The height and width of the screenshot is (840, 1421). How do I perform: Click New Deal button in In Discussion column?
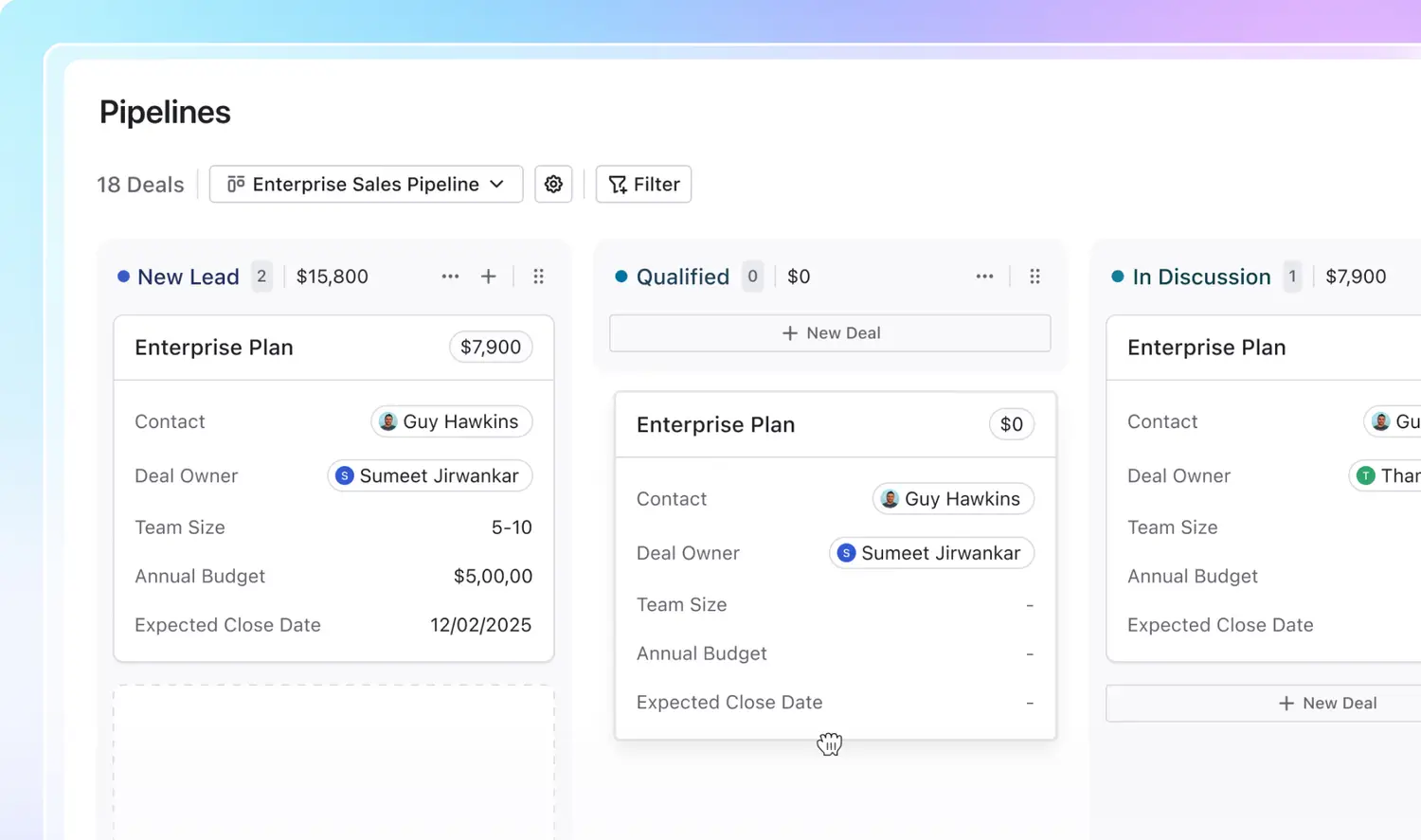point(1326,703)
